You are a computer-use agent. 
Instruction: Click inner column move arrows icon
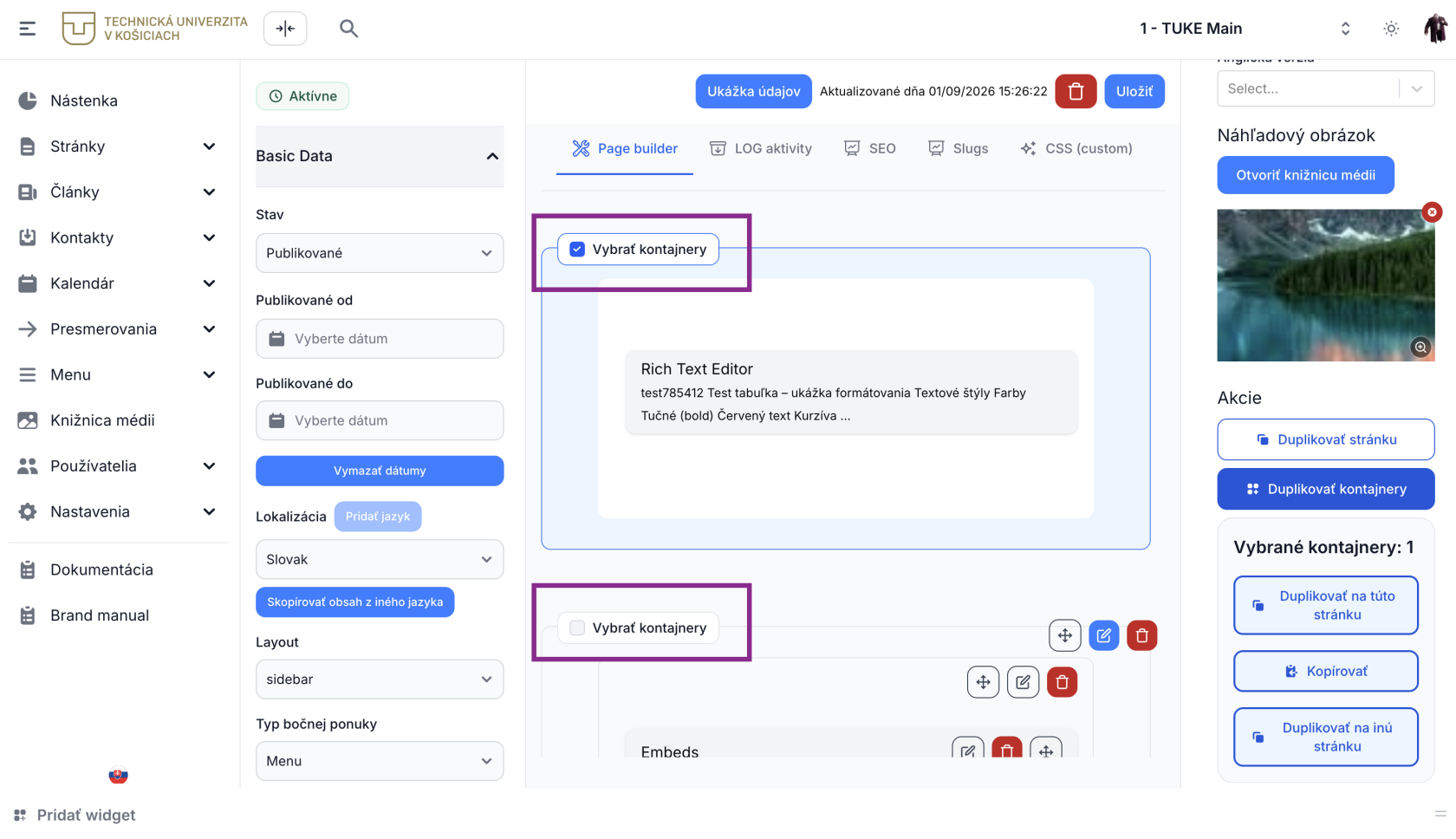[983, 682]
